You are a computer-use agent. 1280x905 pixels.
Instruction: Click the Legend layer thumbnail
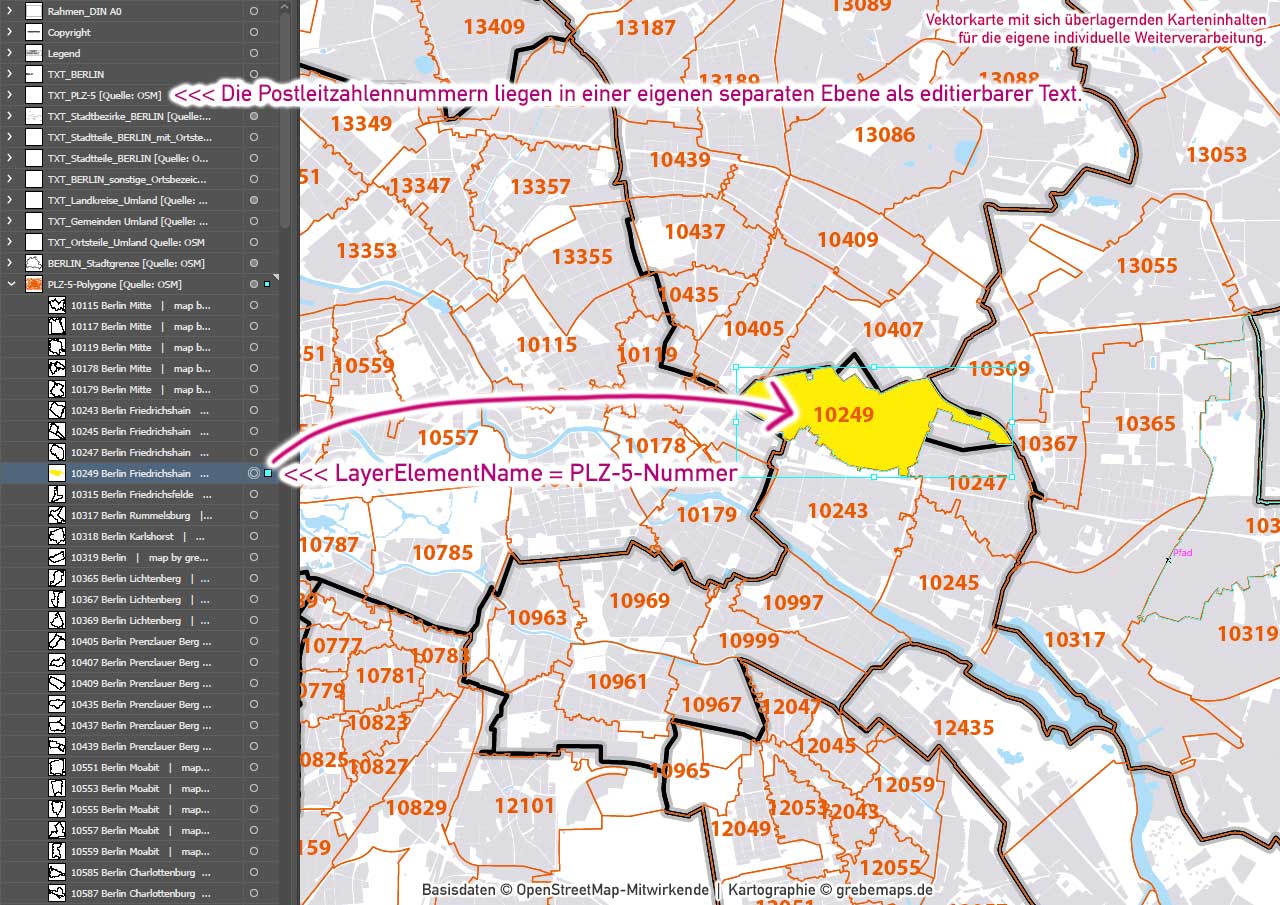33,52
